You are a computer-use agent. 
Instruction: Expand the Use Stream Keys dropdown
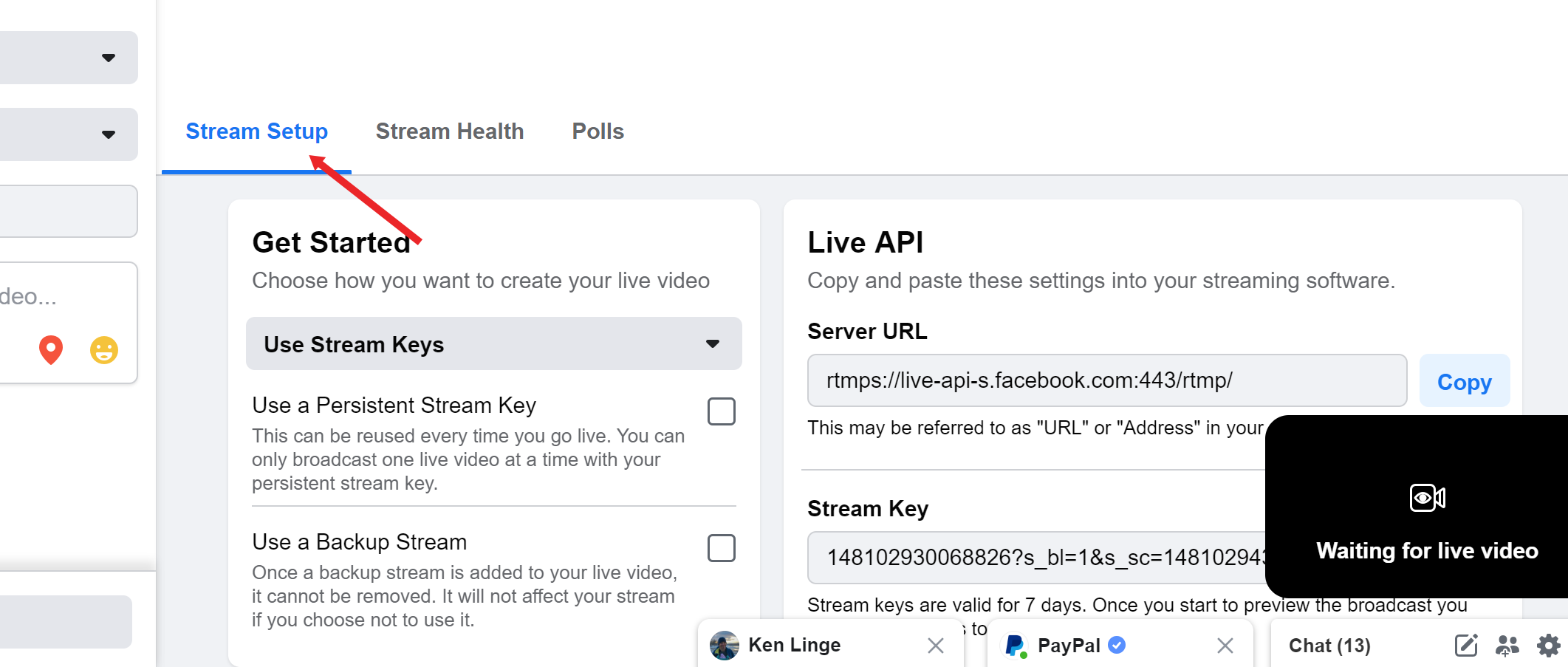click(x=493, y=344)
